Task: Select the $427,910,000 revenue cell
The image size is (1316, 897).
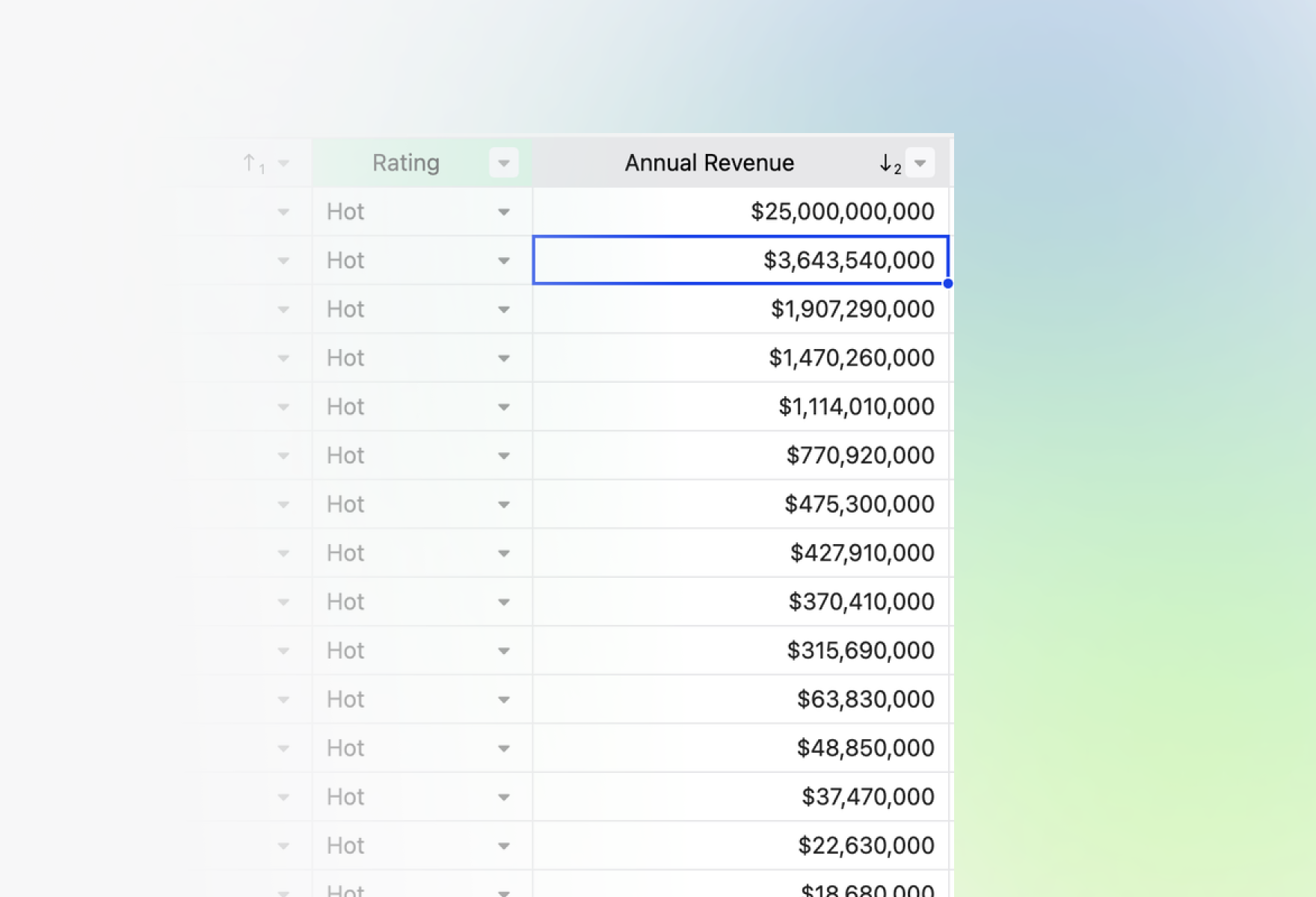Action: (x=741, y=552)
